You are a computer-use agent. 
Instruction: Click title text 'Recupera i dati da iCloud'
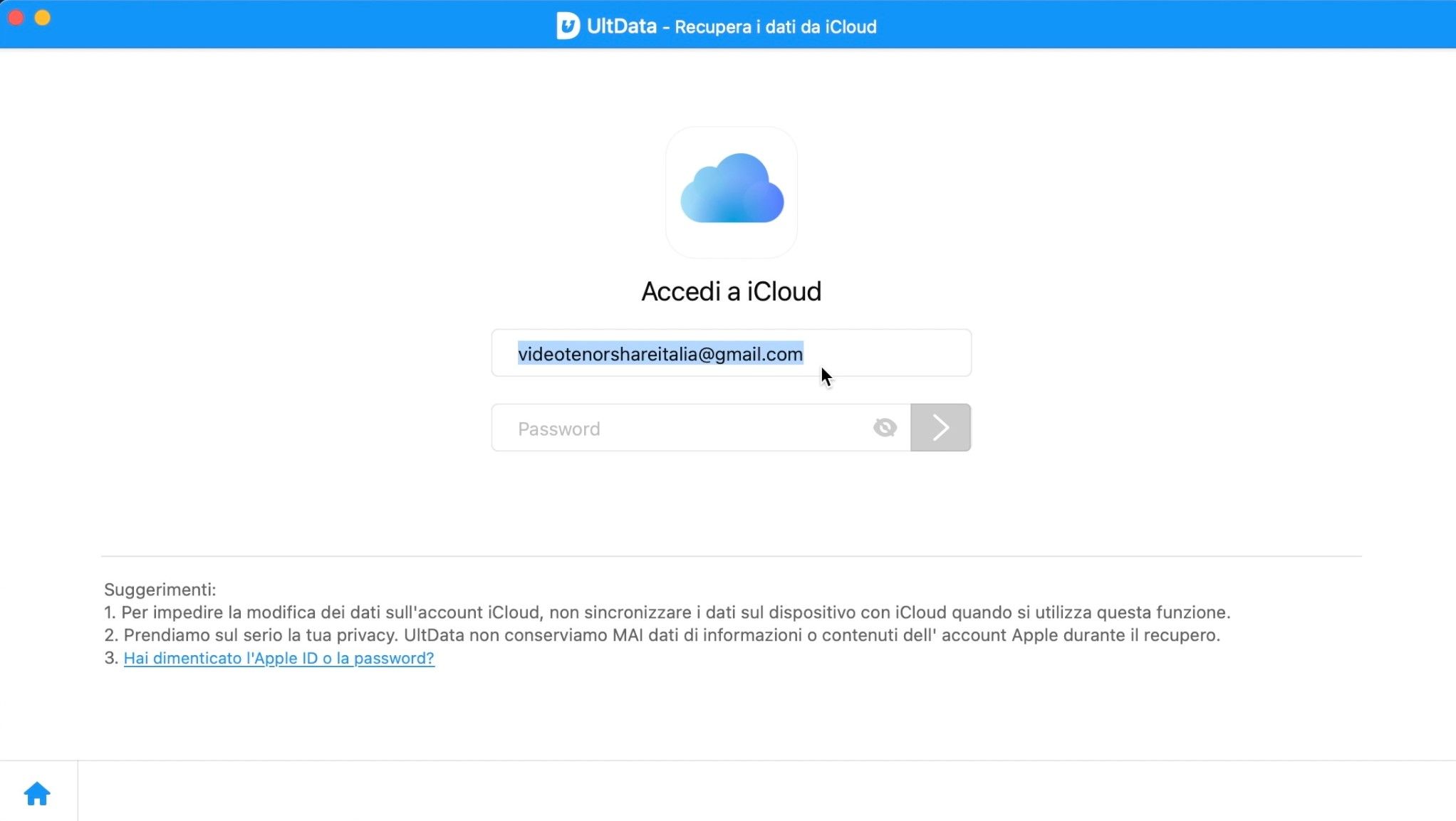pyautogui.click(x=776, y=27)
